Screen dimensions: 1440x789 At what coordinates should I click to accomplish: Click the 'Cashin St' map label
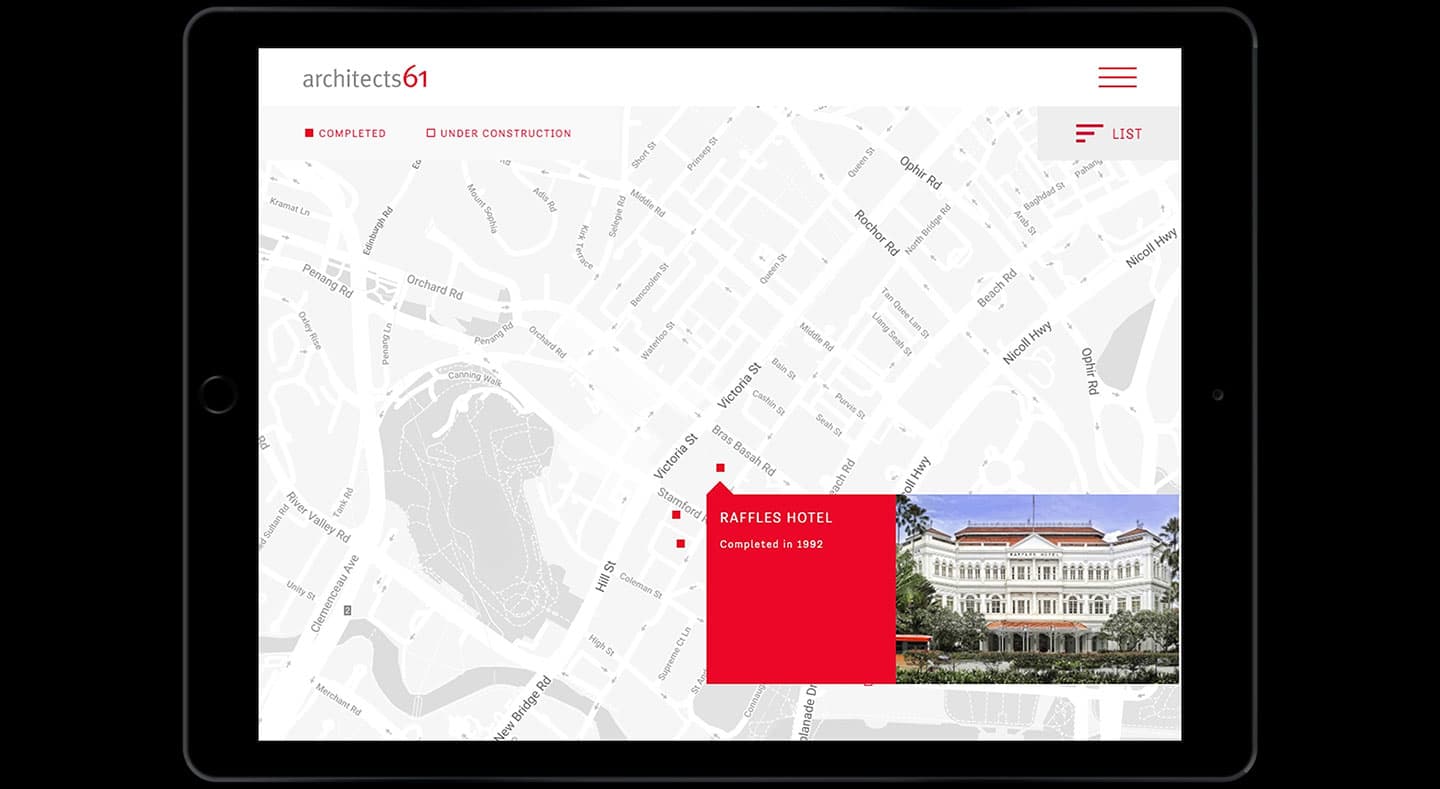point(768,403)
